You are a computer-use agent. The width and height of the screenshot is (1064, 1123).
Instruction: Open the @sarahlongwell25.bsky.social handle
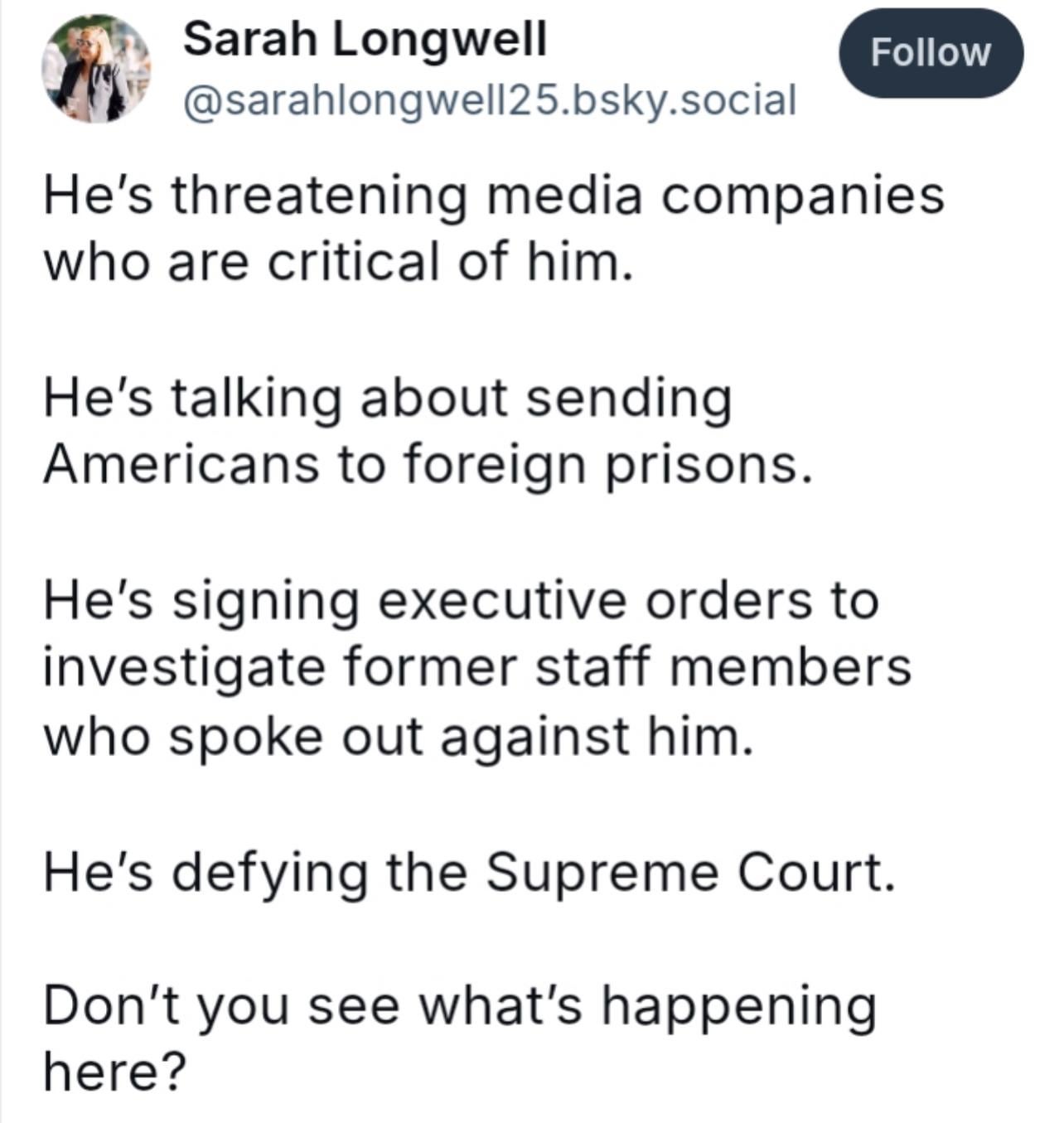pos(489,99)
